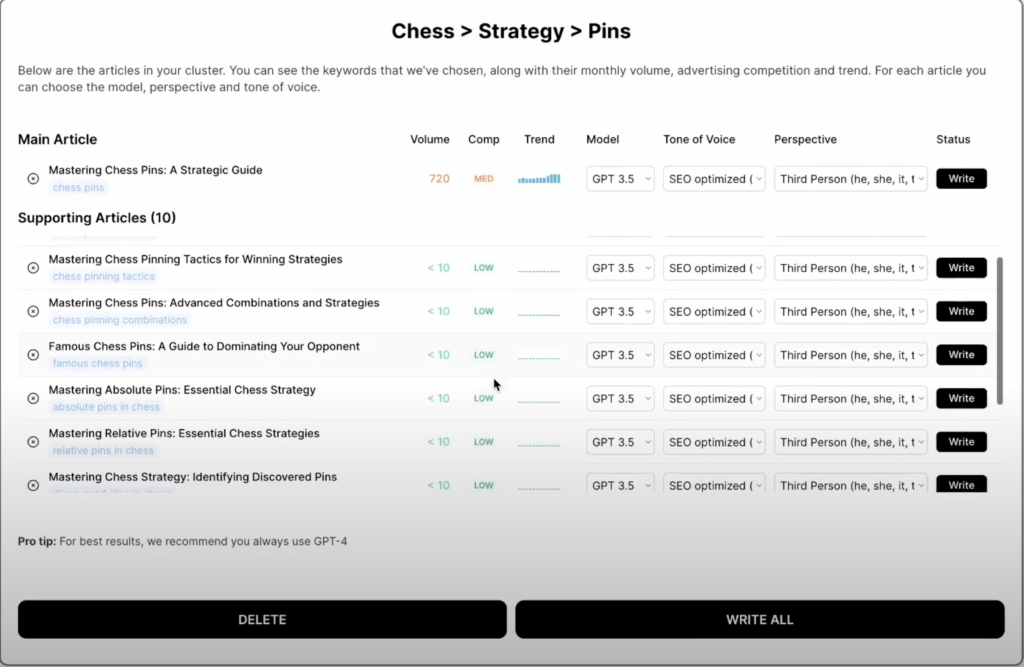
Task: Click the 'famous chess pins' keyword tag
Action: [97, 364]
